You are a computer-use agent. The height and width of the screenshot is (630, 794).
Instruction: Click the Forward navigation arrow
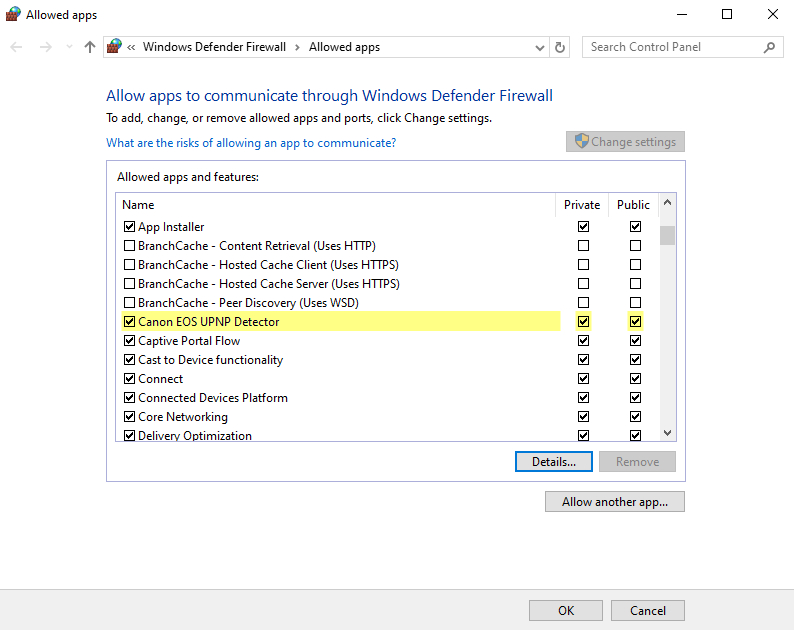(44, 47)
